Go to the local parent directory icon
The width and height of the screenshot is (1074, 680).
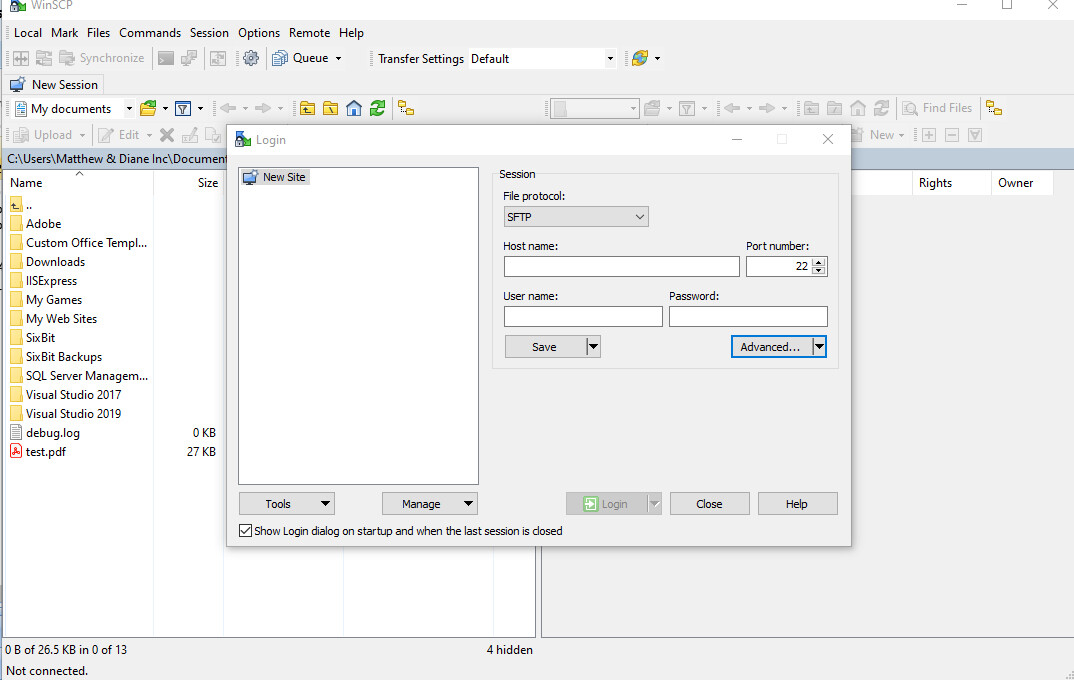coord(308,108)
